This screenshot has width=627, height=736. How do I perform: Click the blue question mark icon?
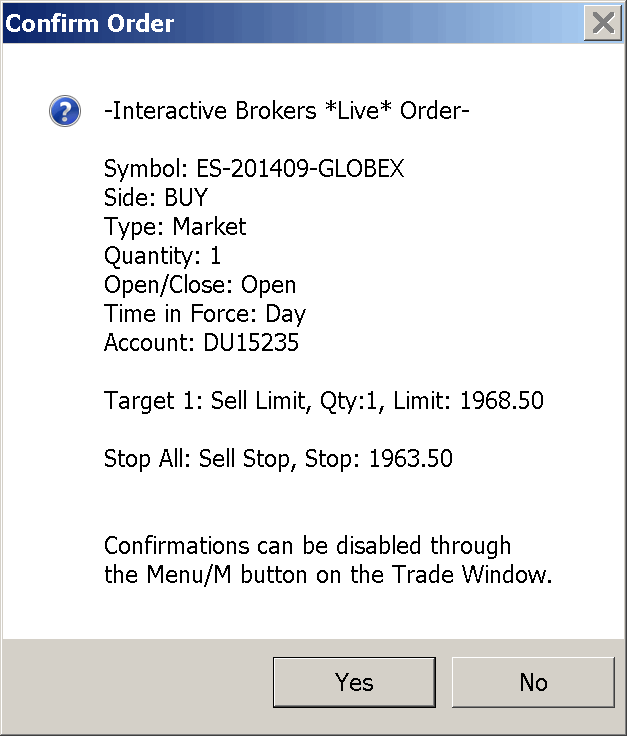pos(64,111)
